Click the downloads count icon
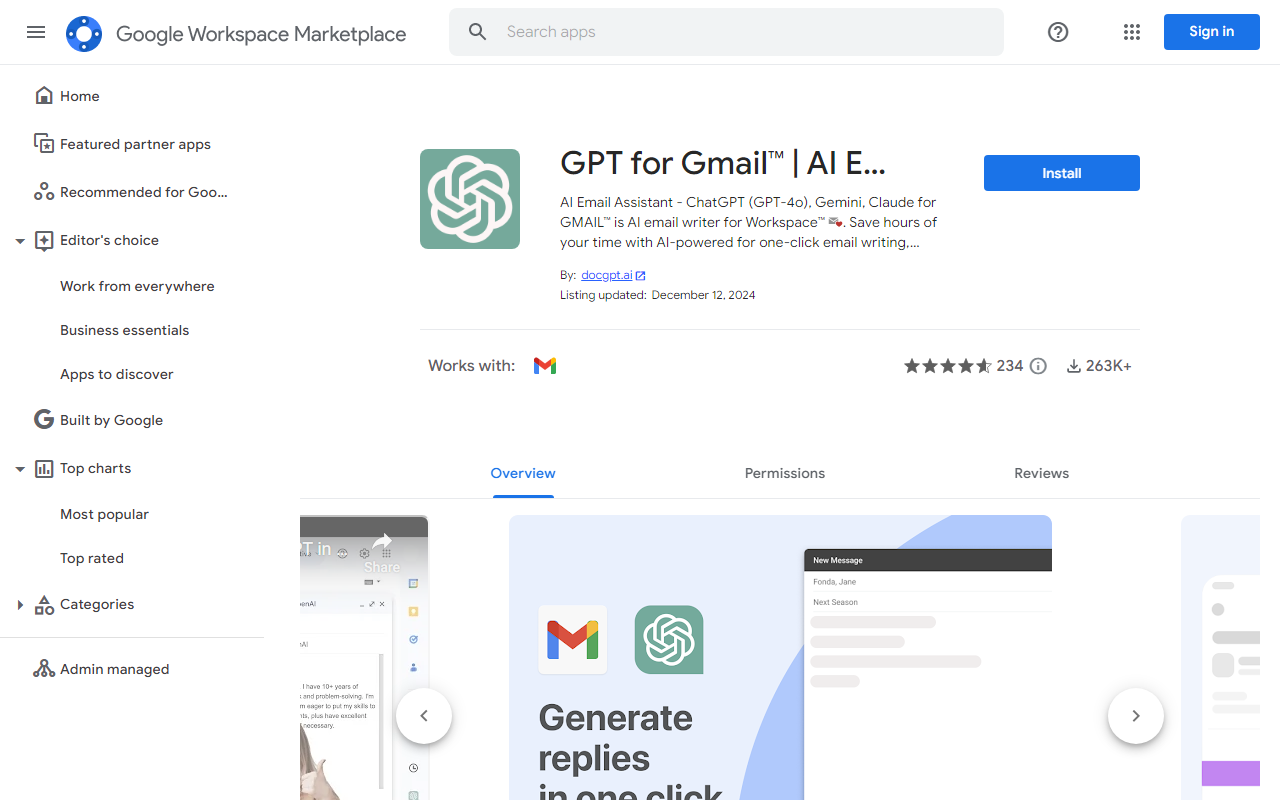Screen dimensions: 1280x800 click(1073, 366)
